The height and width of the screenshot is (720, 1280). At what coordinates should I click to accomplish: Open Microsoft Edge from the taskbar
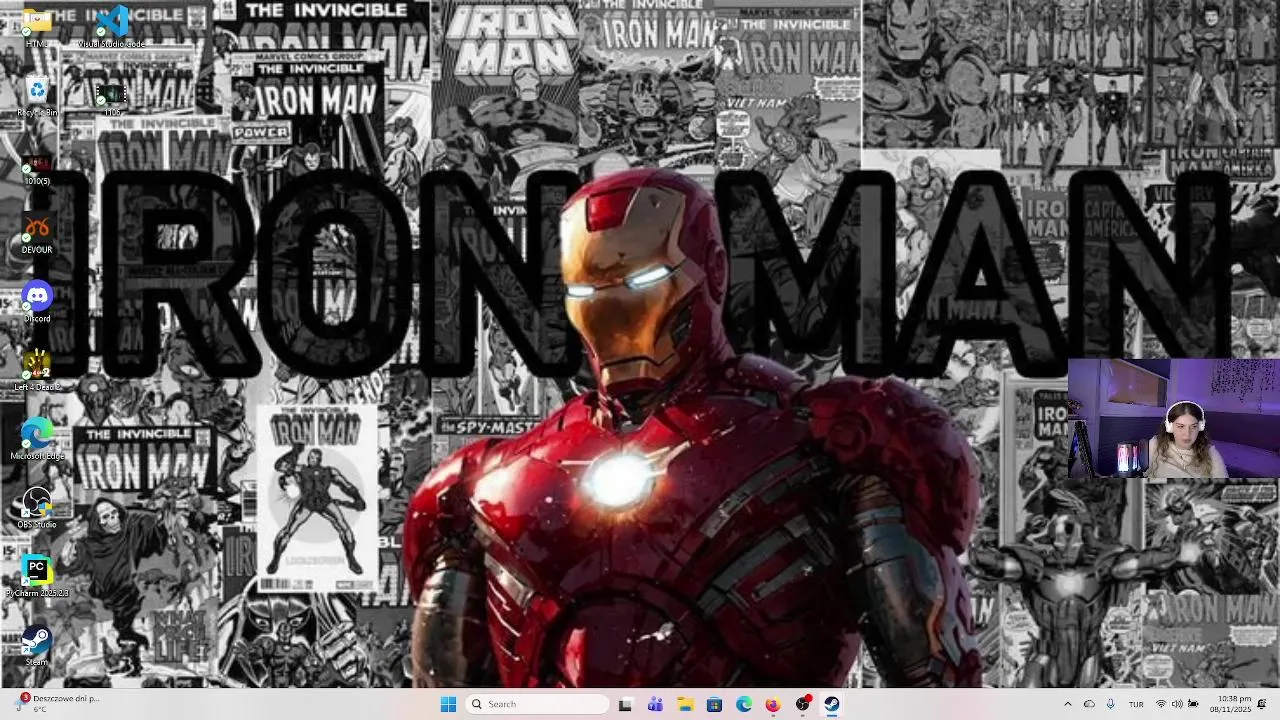(x=744, y=704)
